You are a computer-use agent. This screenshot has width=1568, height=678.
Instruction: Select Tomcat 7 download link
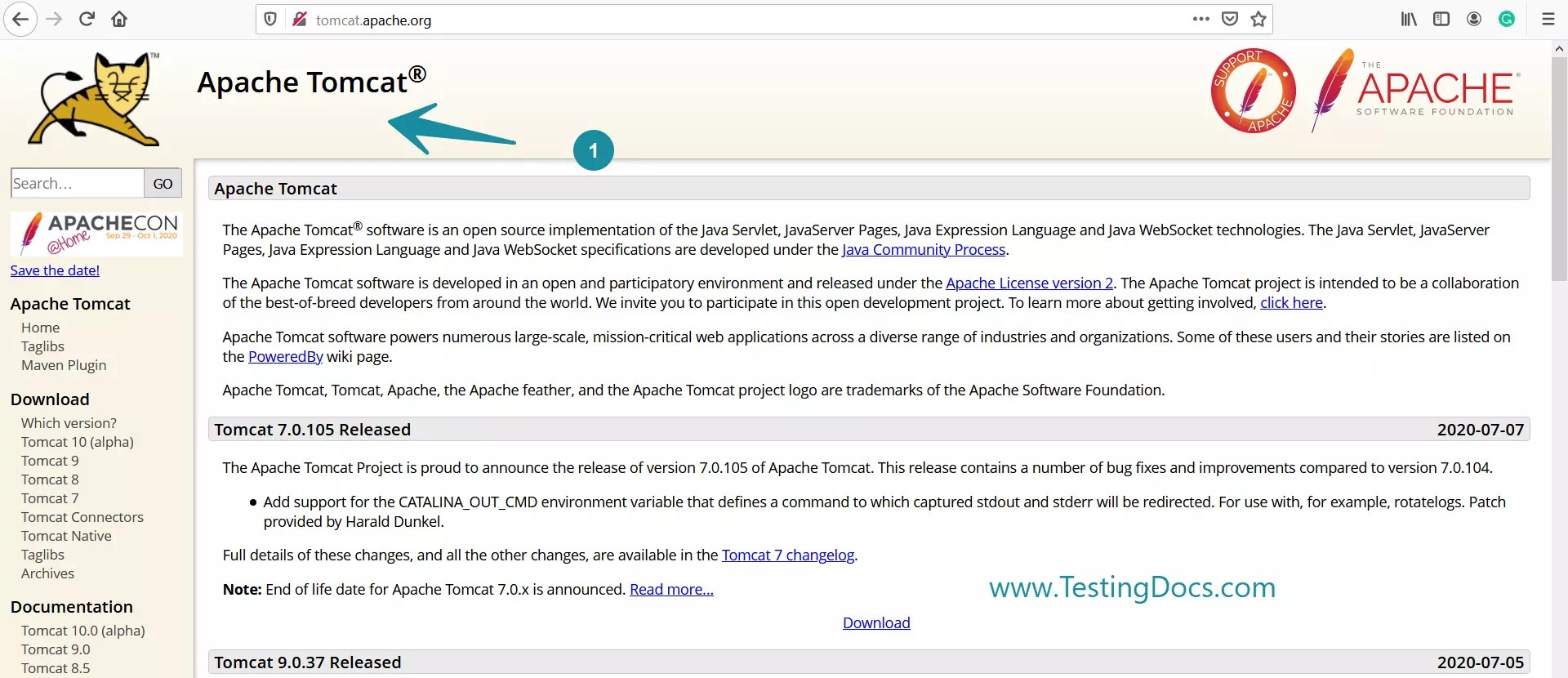pos(50,498)
